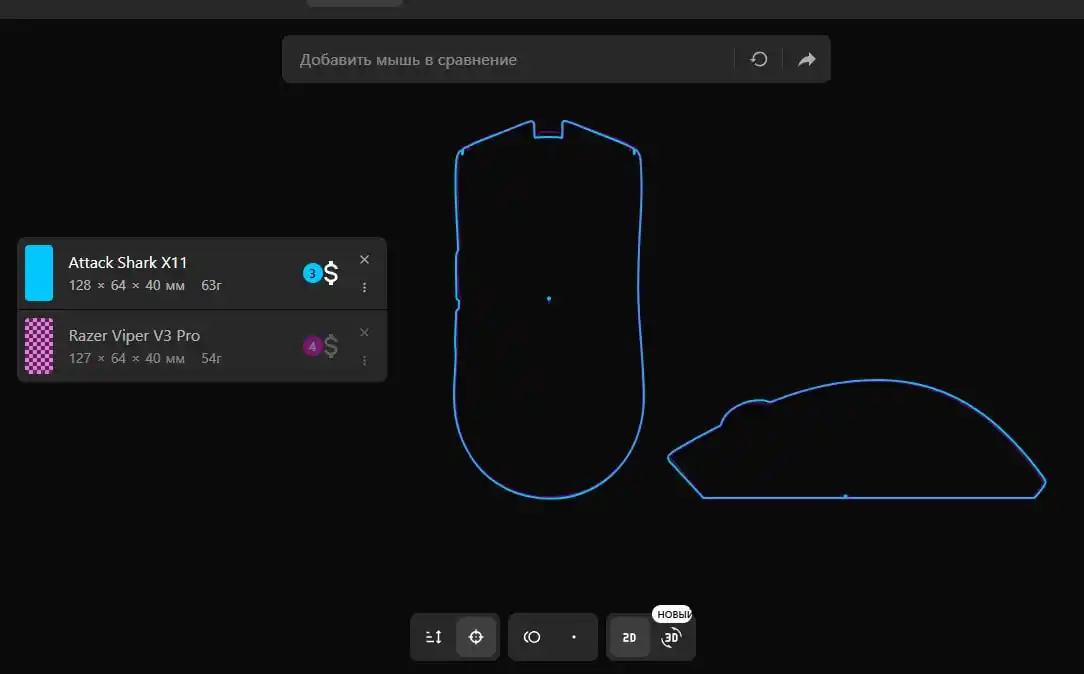Select the cyan color swatch for Attack Shark X11
Viewport: 1084px width, 674px height.
click(x=39, y=273)
